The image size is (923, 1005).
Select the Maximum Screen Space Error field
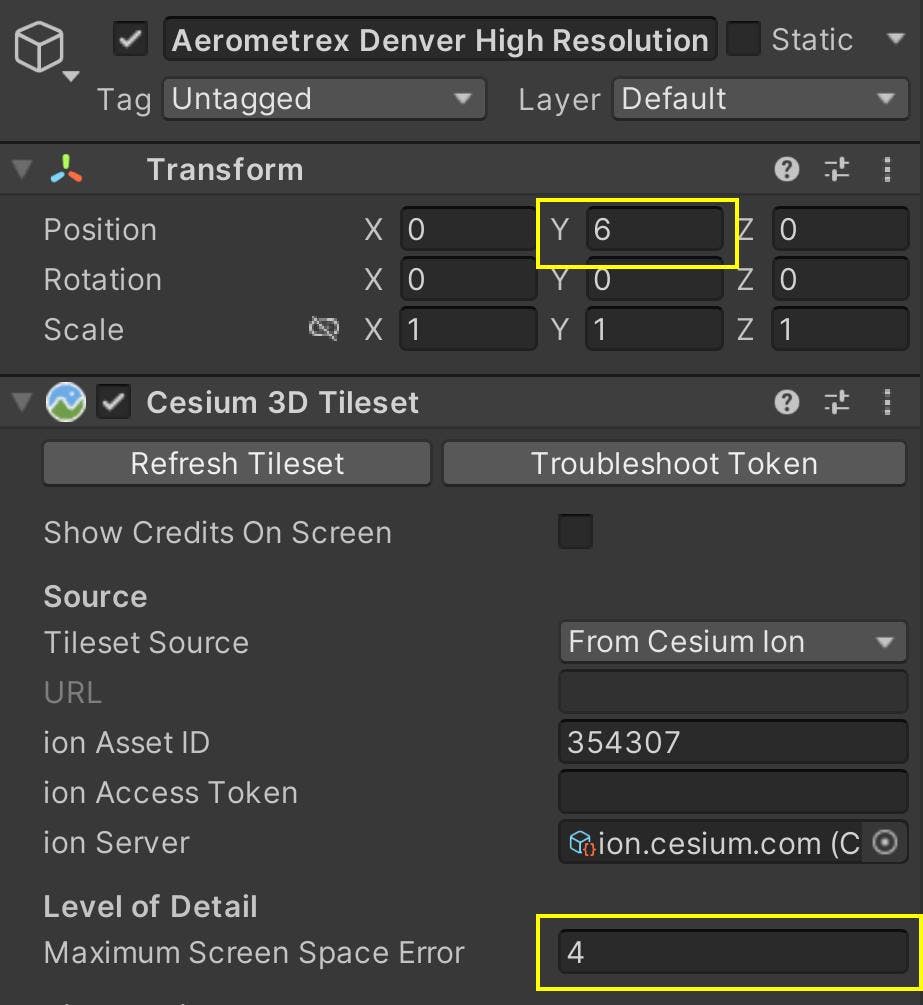732,952
